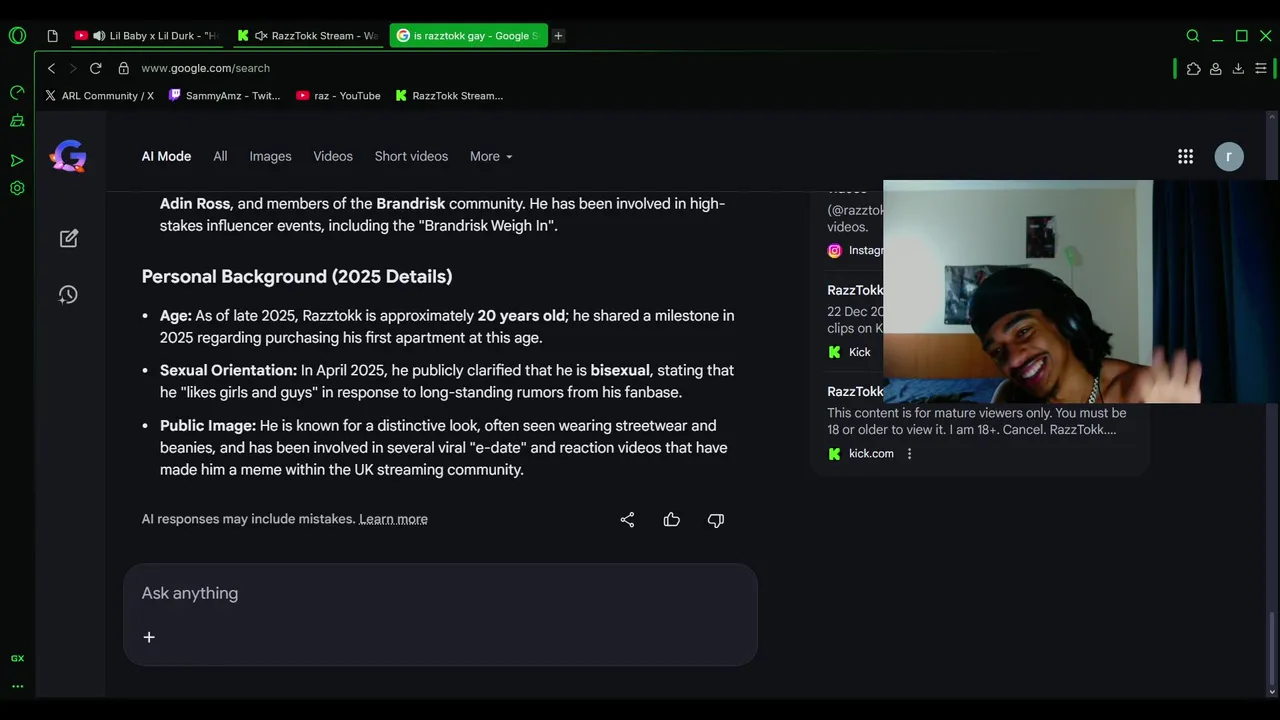Open the kick.com source link
This screenshot has height=720, width=1280.
coord(861,453)
